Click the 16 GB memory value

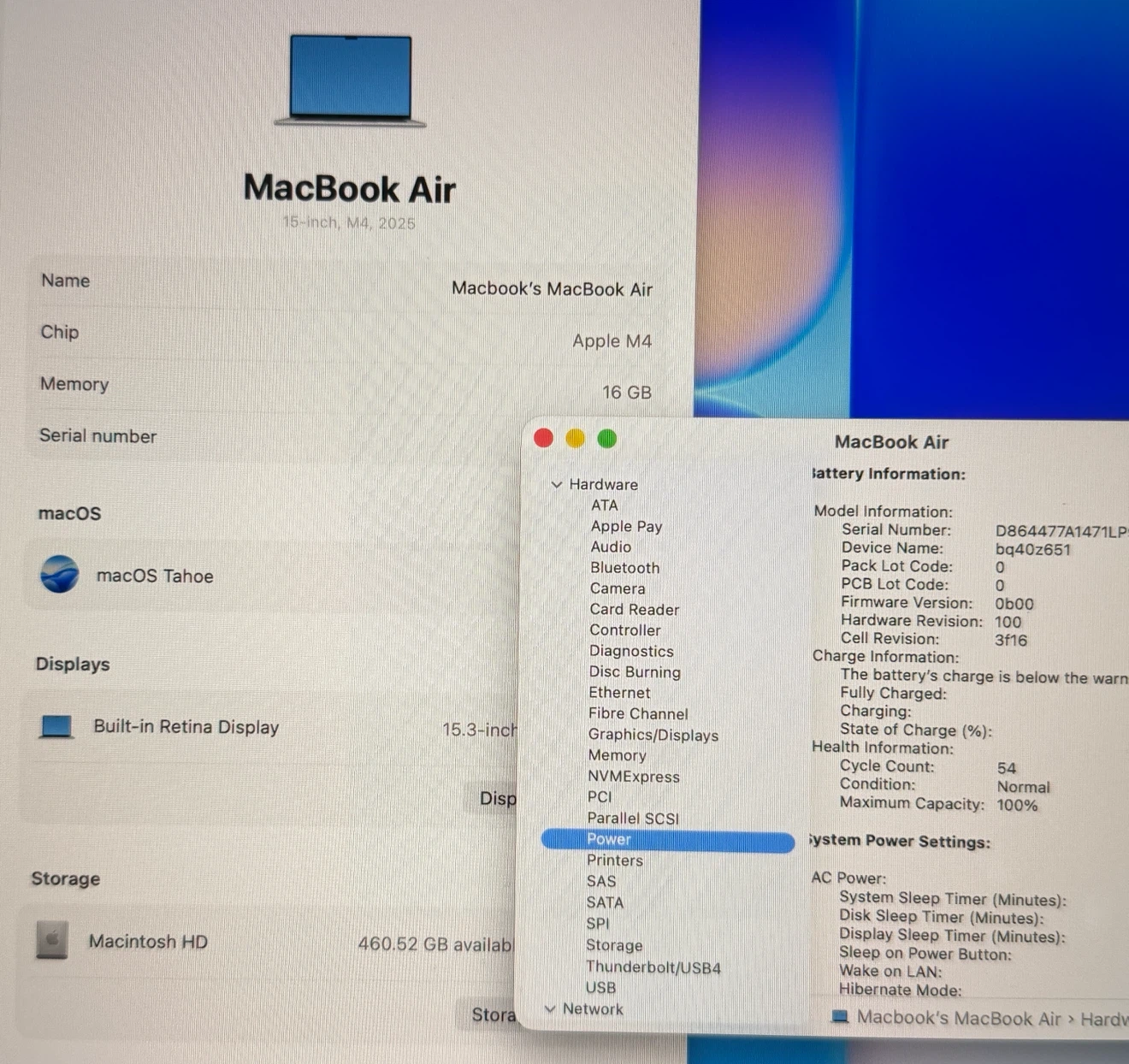click(x=626, y=393)
